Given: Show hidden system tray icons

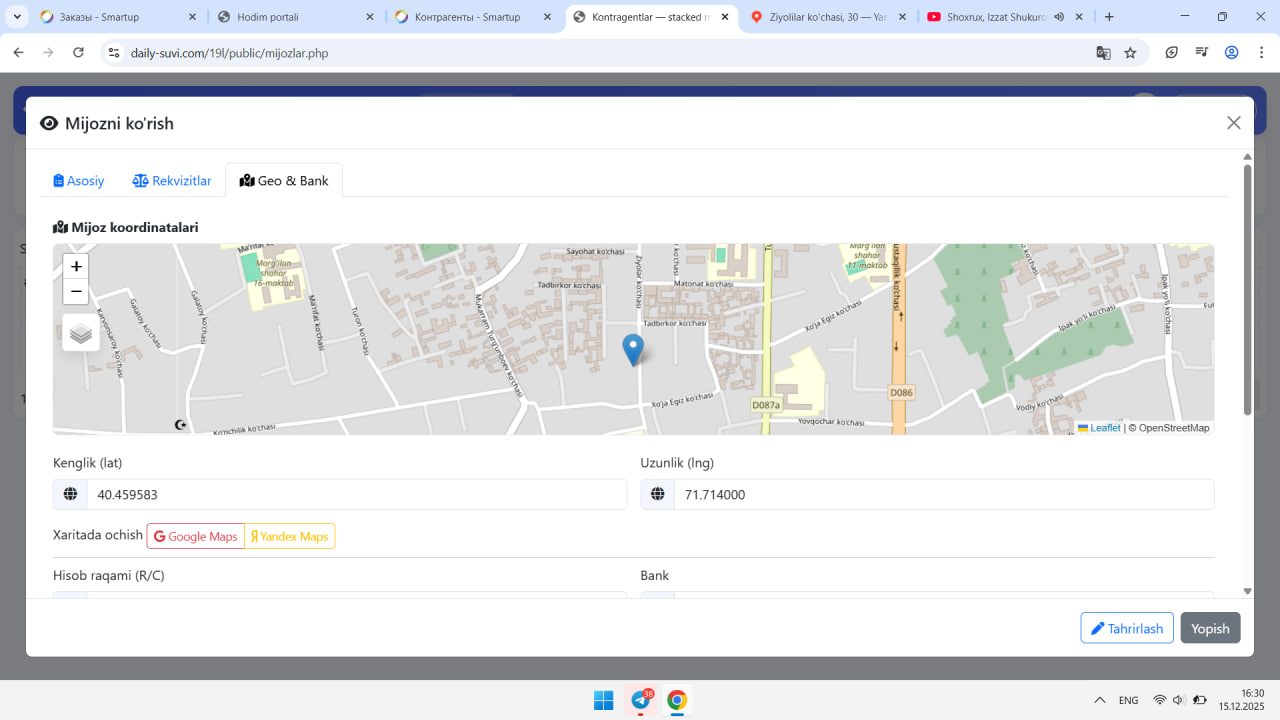Looking at the screenshot, I should (1100, 700).
